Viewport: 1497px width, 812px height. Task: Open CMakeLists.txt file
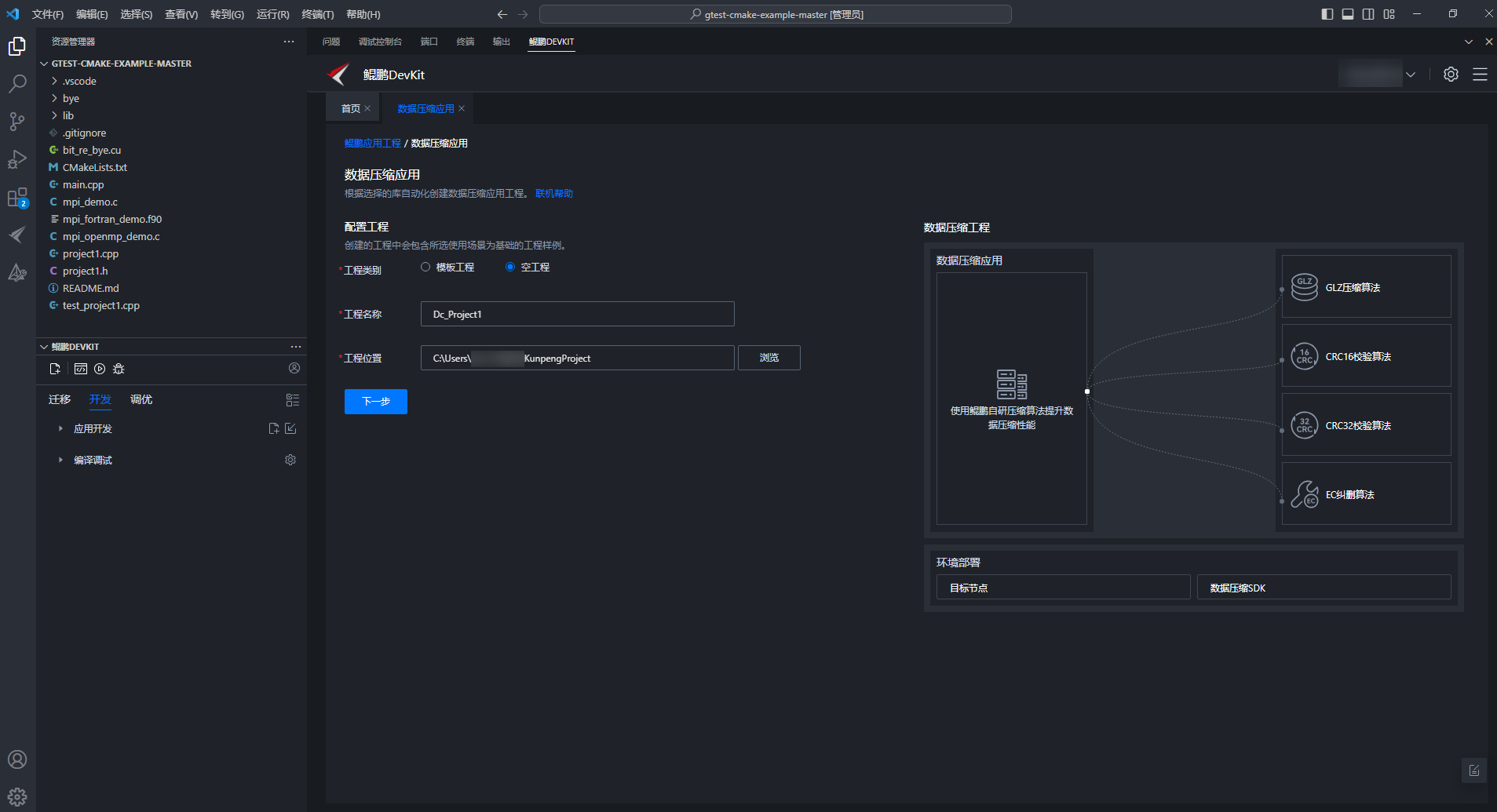point(95,167)
